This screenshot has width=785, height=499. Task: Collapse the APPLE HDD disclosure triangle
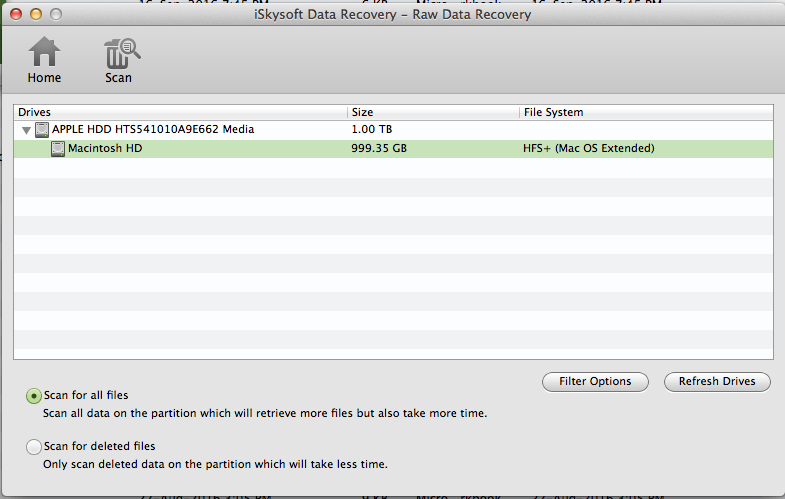pyautogui.click(x=27, y=131)
